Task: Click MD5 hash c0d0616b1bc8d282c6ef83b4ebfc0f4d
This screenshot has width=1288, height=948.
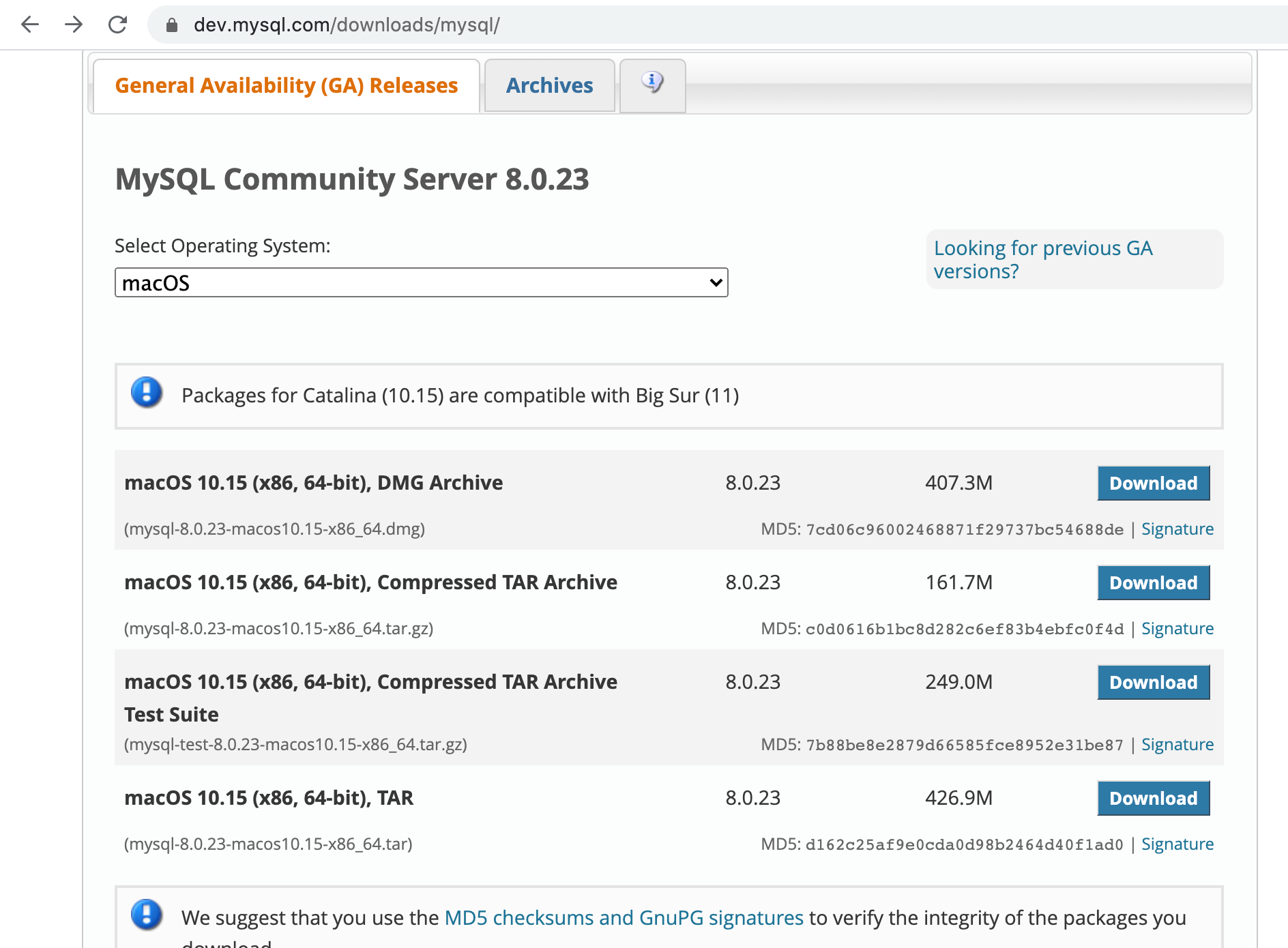Action: tap(965, 629)
